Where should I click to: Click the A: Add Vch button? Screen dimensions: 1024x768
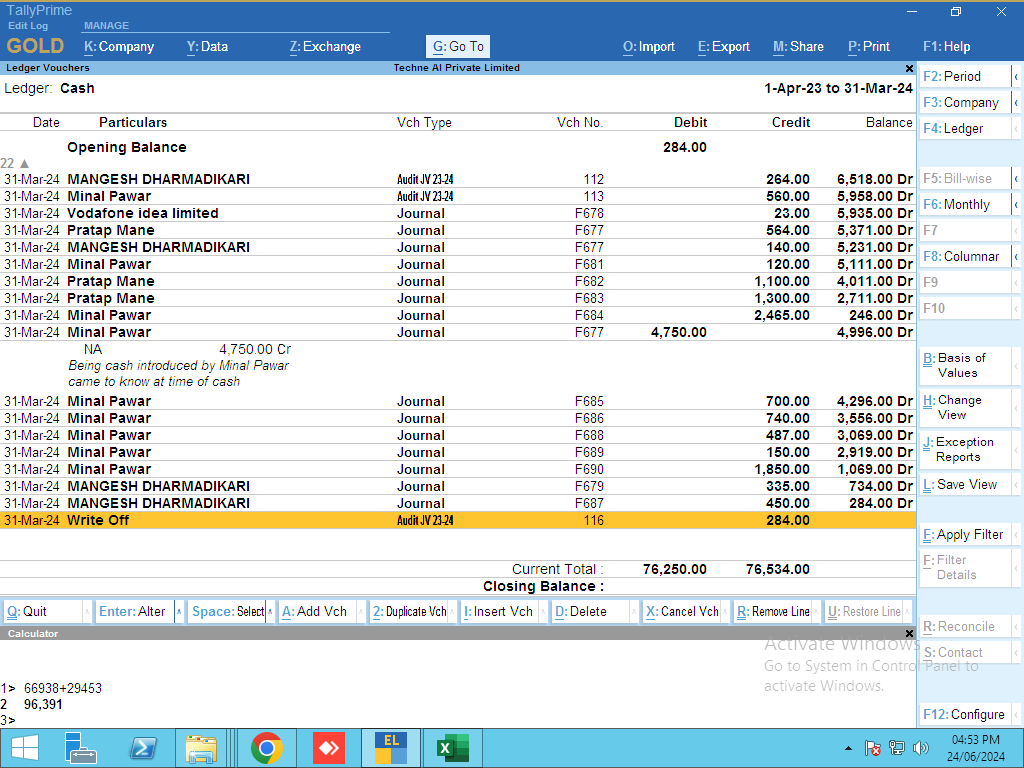click(317, 612)
